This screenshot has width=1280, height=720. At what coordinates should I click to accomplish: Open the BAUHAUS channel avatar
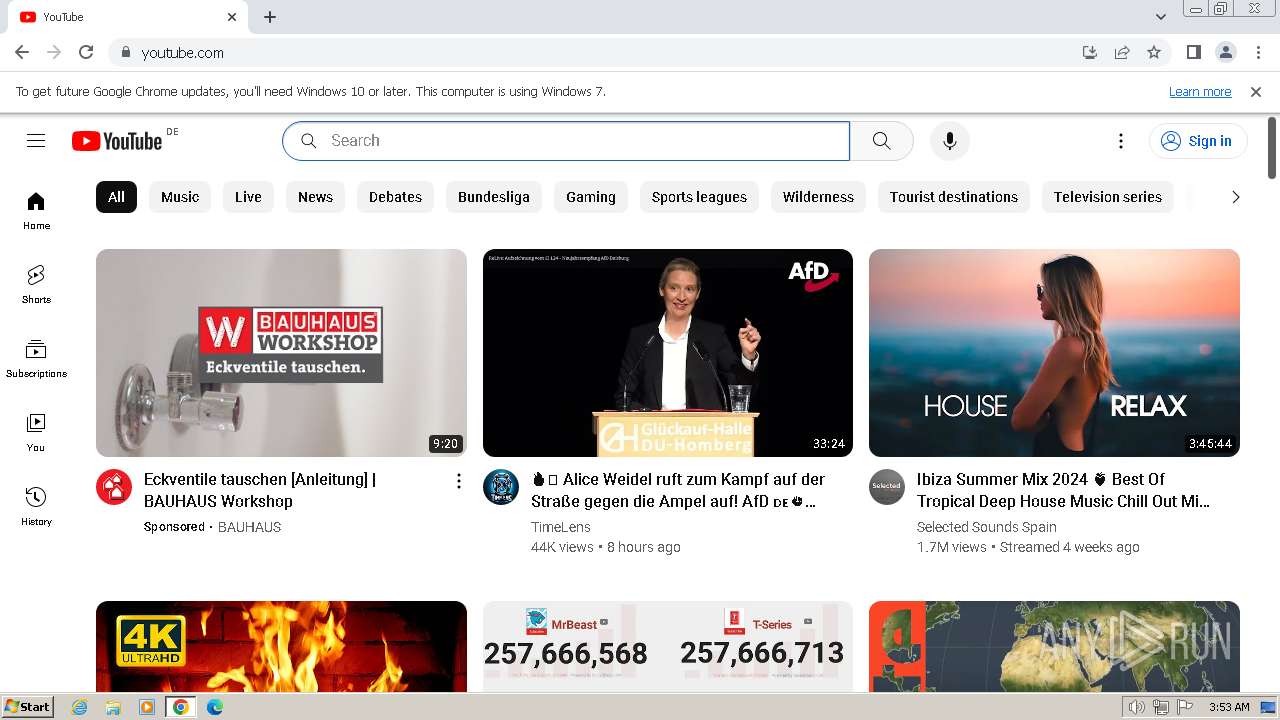coord(114,487)
